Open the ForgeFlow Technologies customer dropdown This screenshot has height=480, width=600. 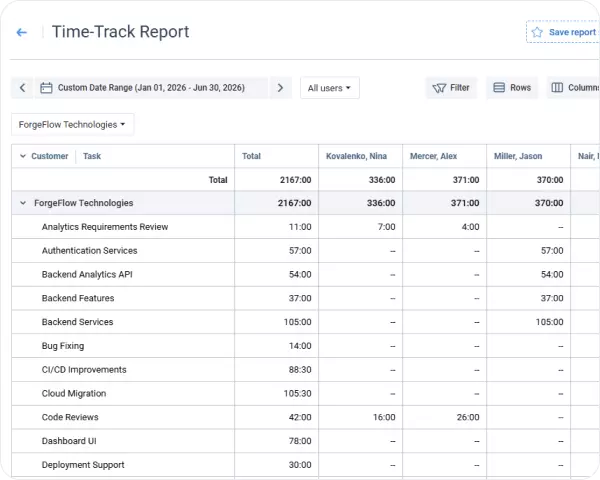coord(72,124)
